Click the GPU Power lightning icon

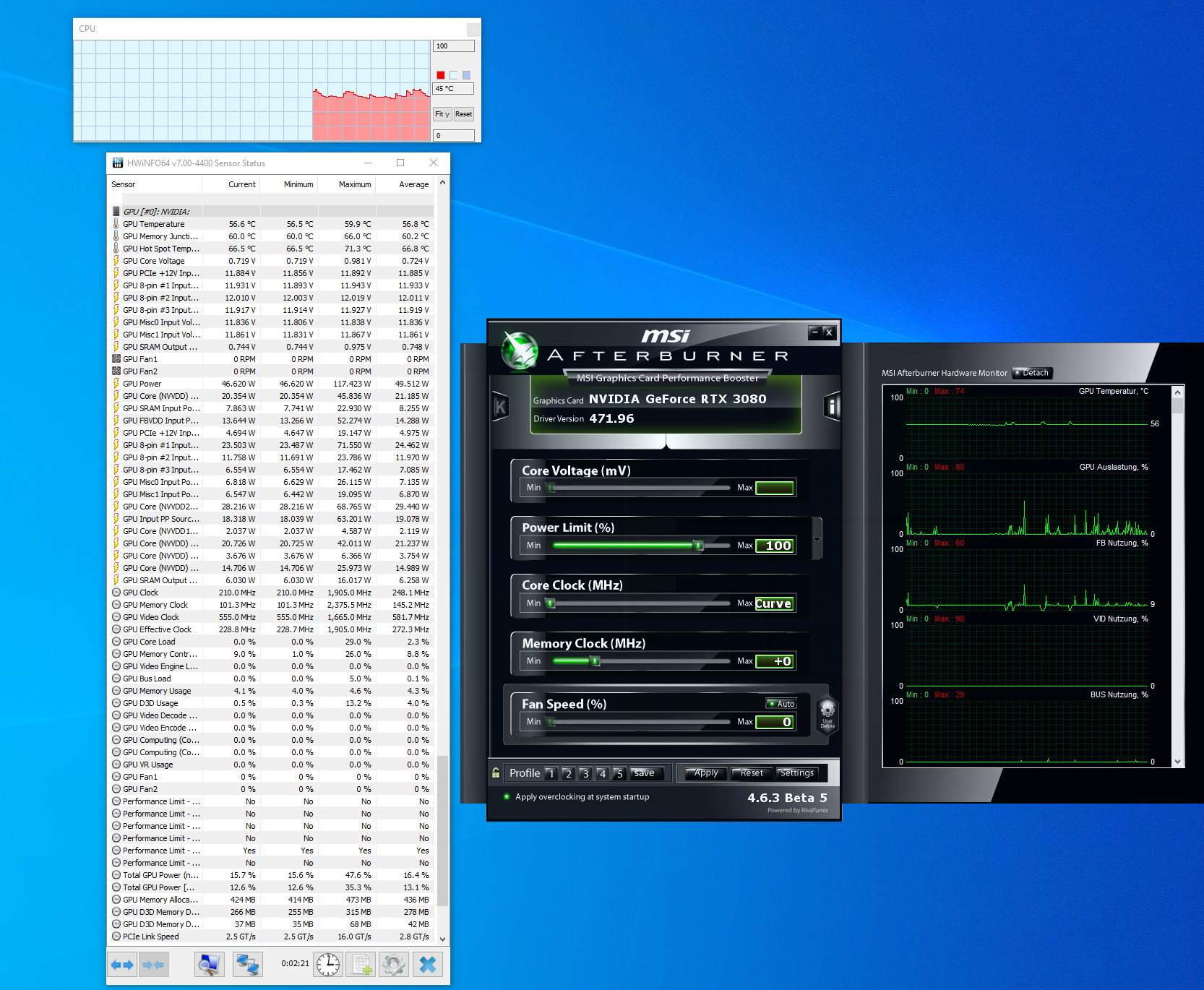pos(116,384)
